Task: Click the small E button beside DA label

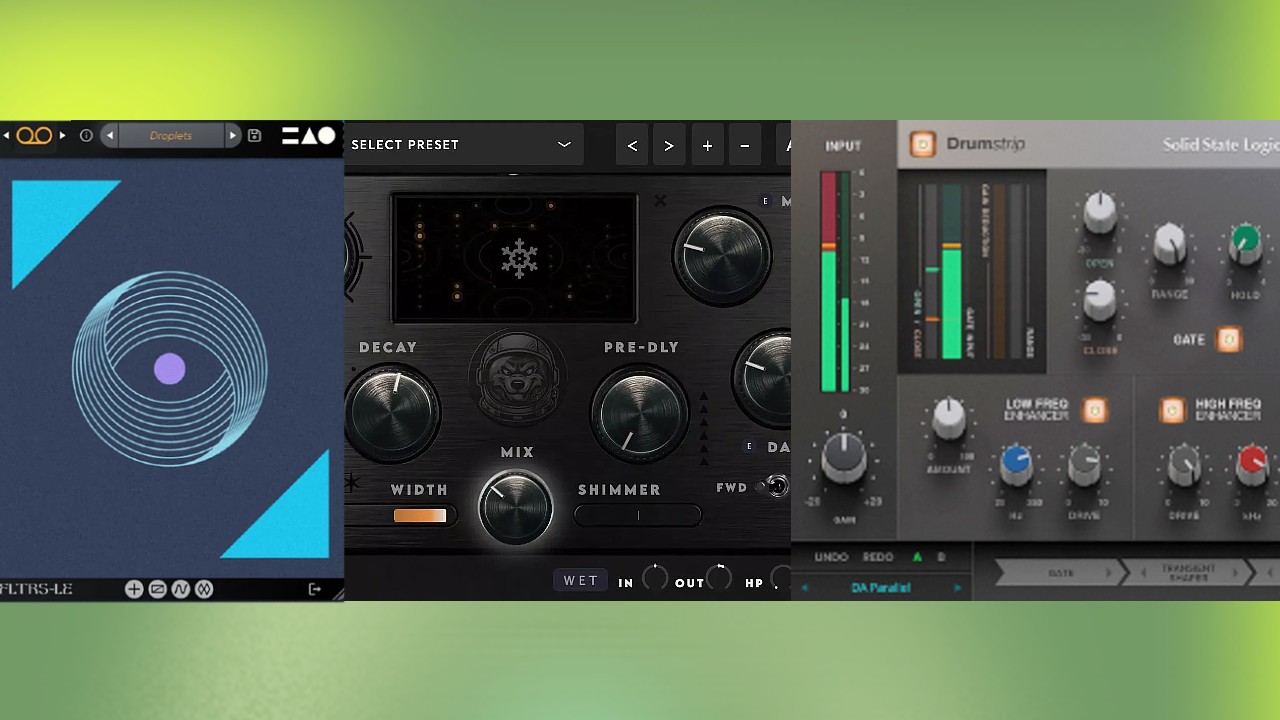Action: pyautogui.click(x=750, y=446)
